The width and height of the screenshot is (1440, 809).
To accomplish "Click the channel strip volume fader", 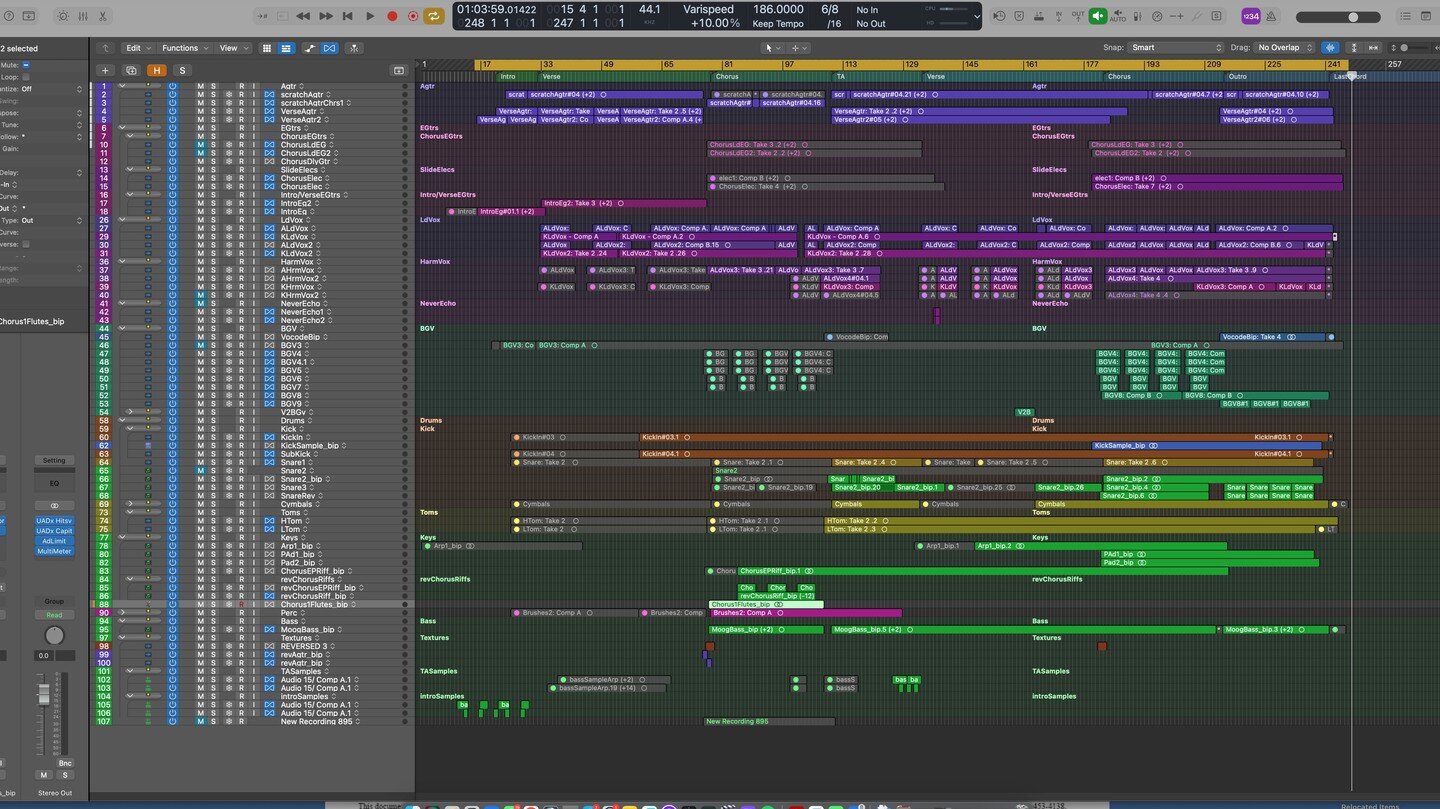I will click(43, 695).
